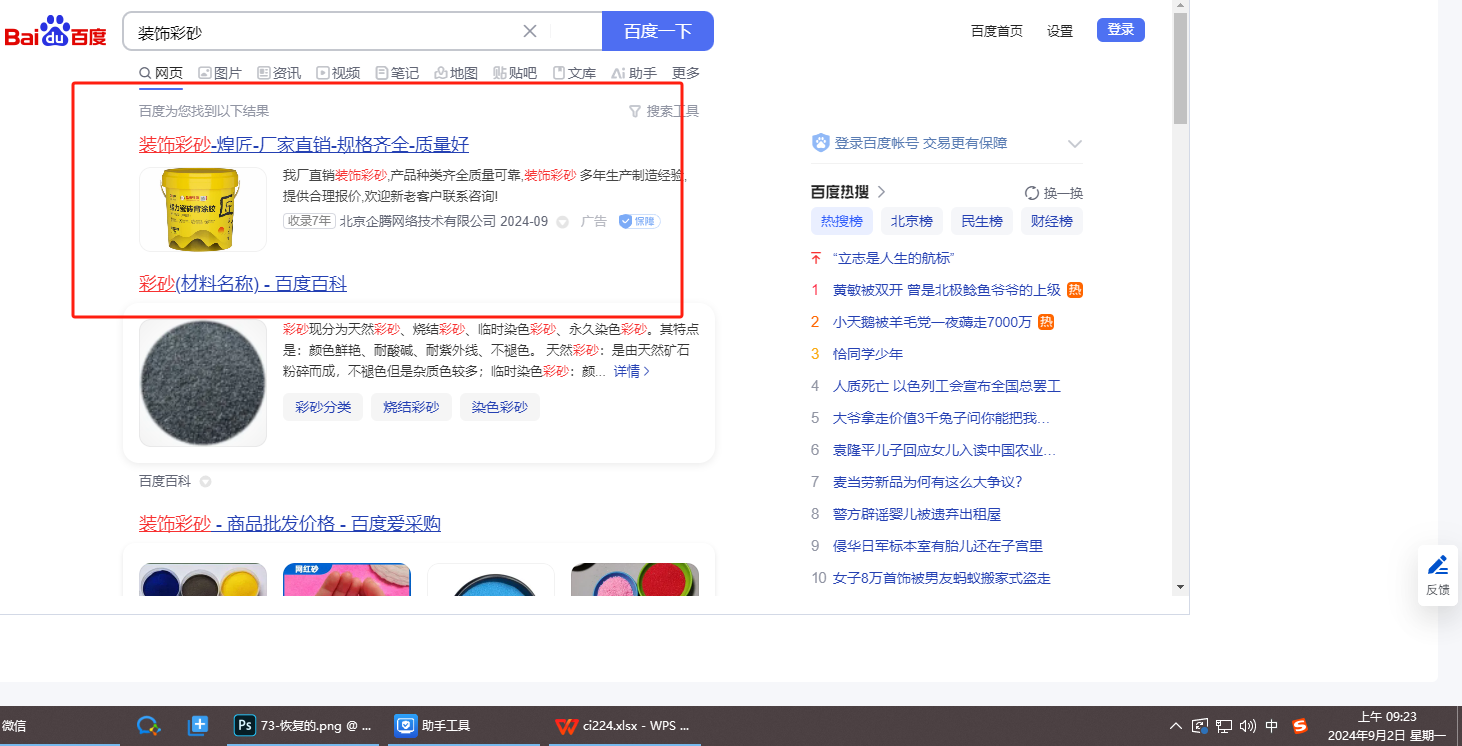Expand the 登录百度帐号 panel chevron

1075,143
